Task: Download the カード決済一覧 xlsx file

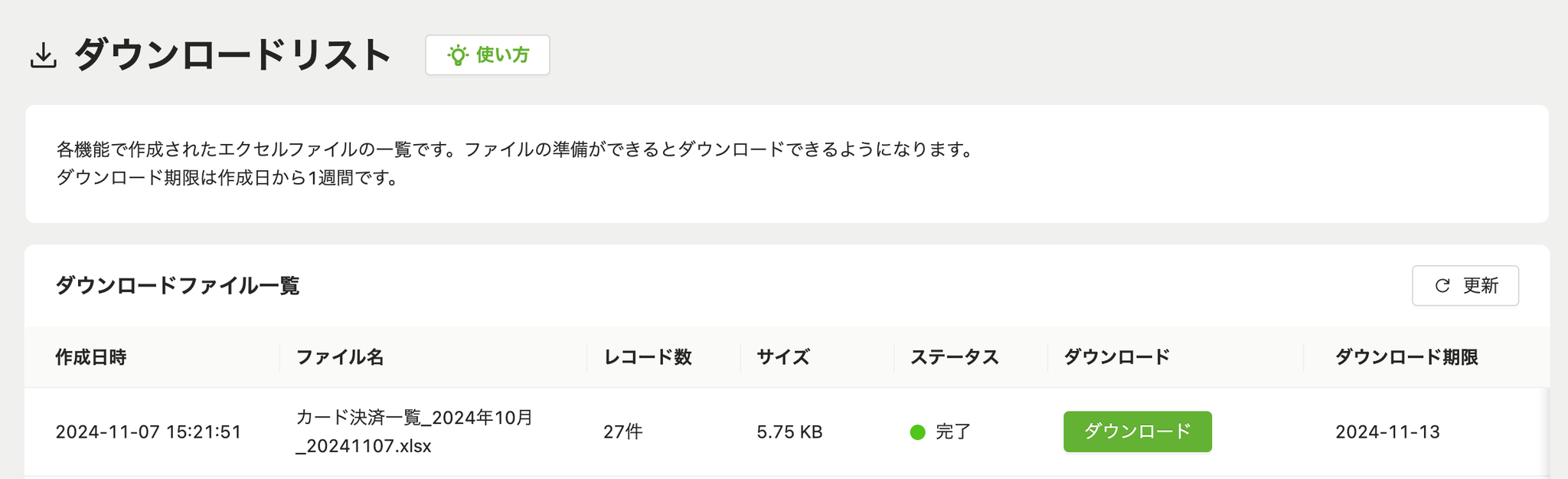Action: [x=1137, y=431]
